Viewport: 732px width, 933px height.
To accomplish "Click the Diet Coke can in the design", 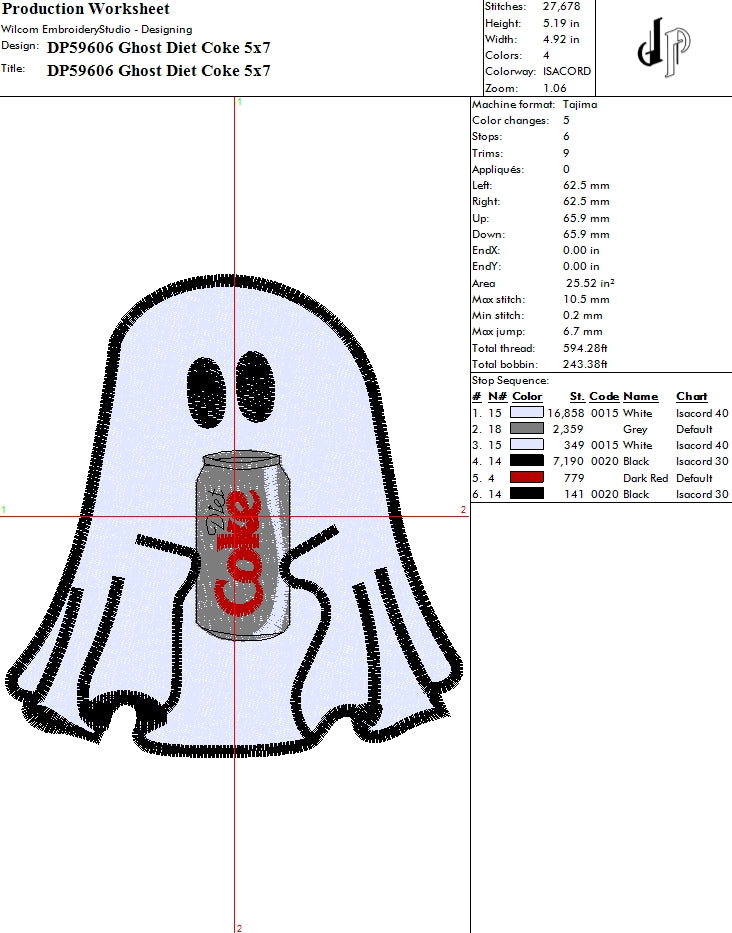I will tap(242, 545).
